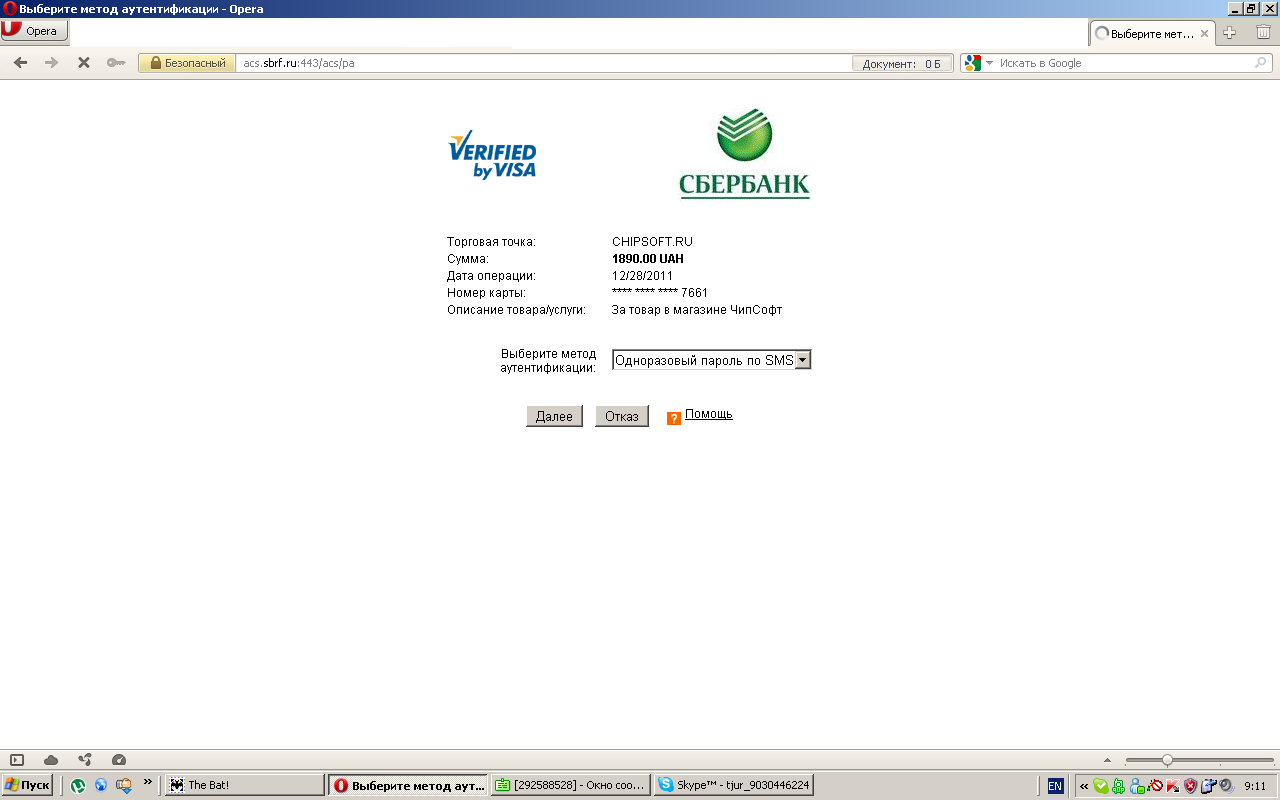Switch to the Skype taskbar window
The height and width of the screenshot is (800, 1280).
click(x=734, y=785)
